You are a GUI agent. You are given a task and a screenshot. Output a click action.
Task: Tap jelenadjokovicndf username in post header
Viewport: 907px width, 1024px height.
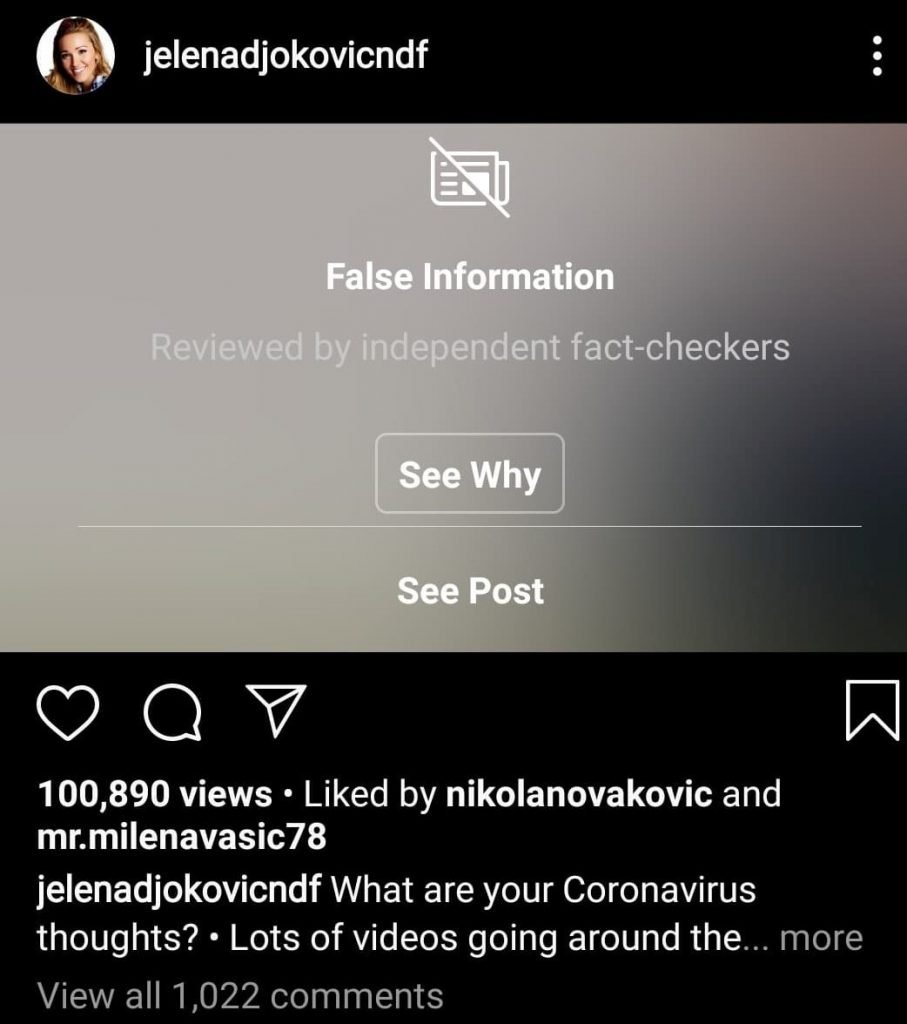[285, 56]
